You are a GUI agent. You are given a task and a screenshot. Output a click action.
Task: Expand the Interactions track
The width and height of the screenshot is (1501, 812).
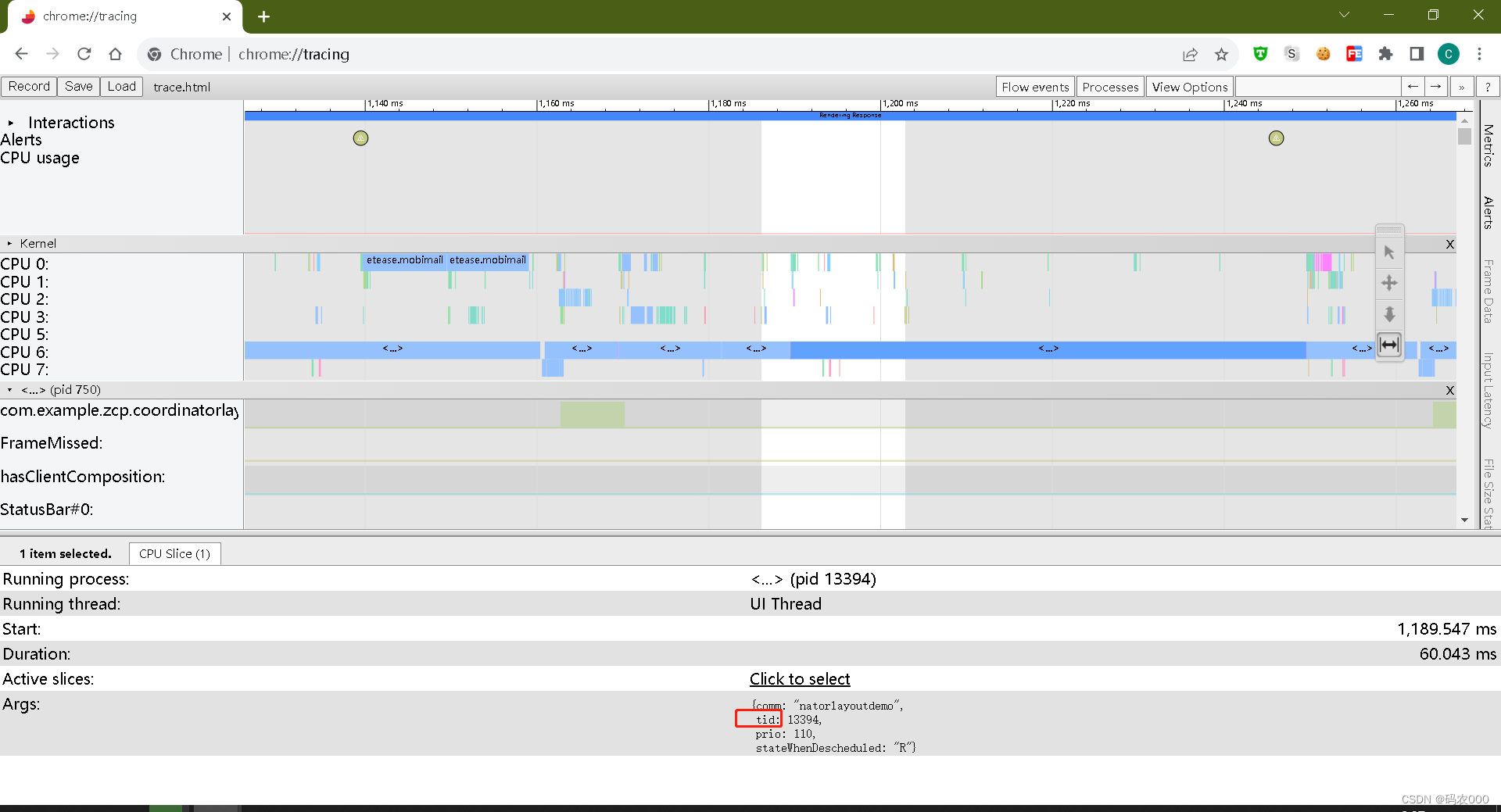point(11,123)
